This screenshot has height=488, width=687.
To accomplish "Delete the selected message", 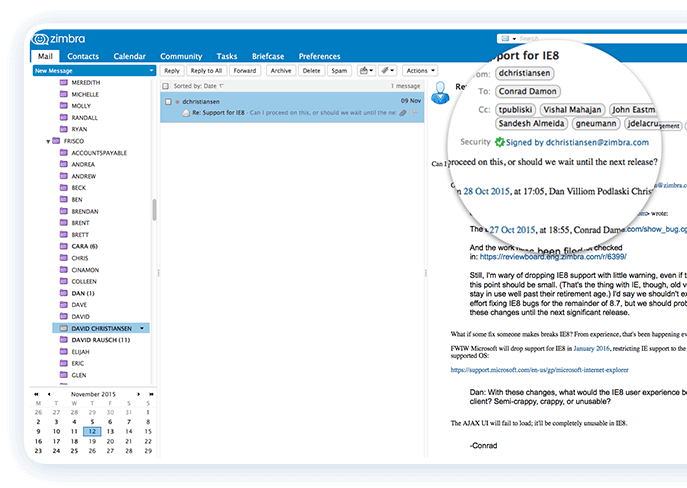I will coord(311,71).
